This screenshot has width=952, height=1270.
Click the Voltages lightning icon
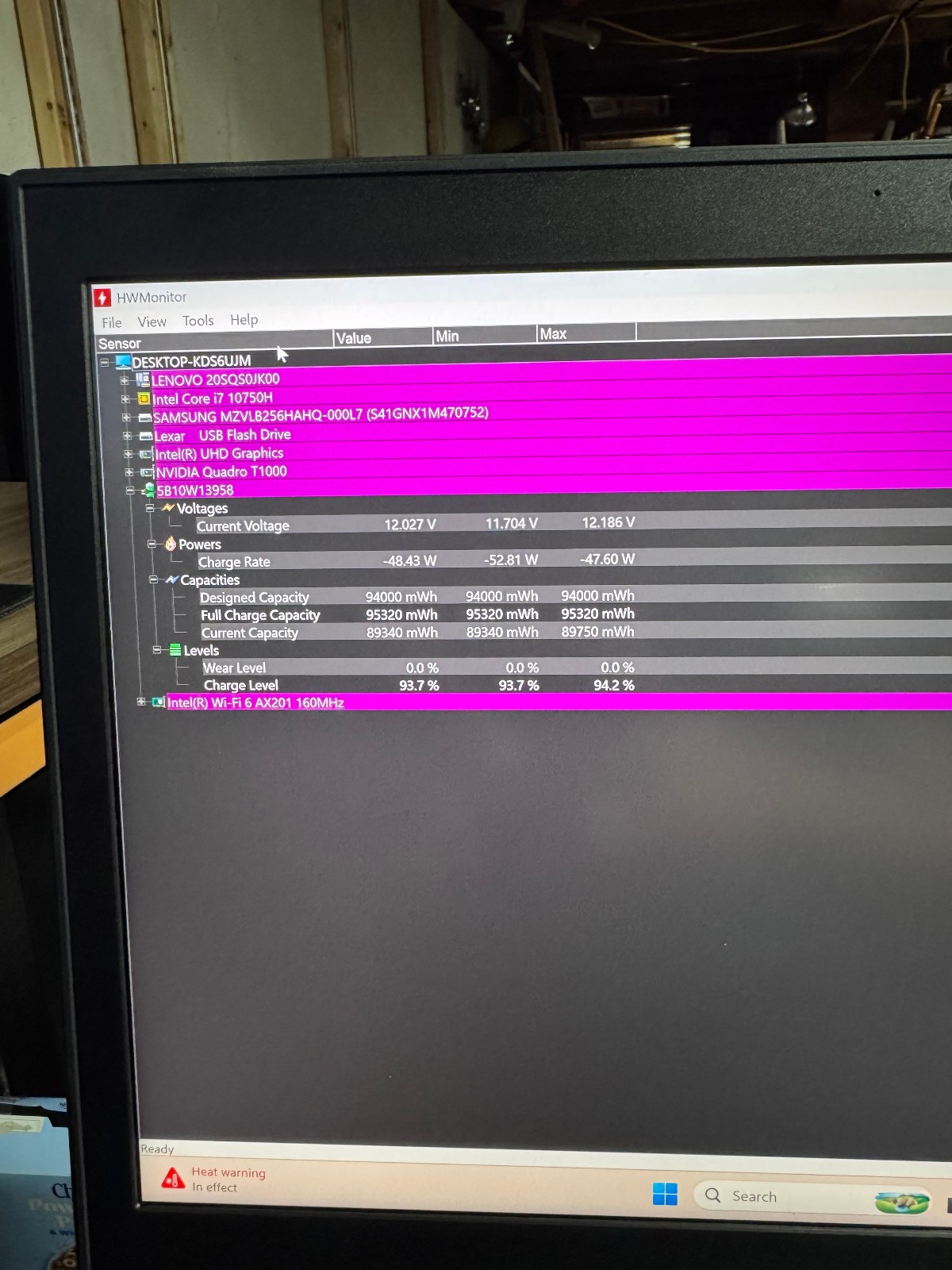pos(168,507)
